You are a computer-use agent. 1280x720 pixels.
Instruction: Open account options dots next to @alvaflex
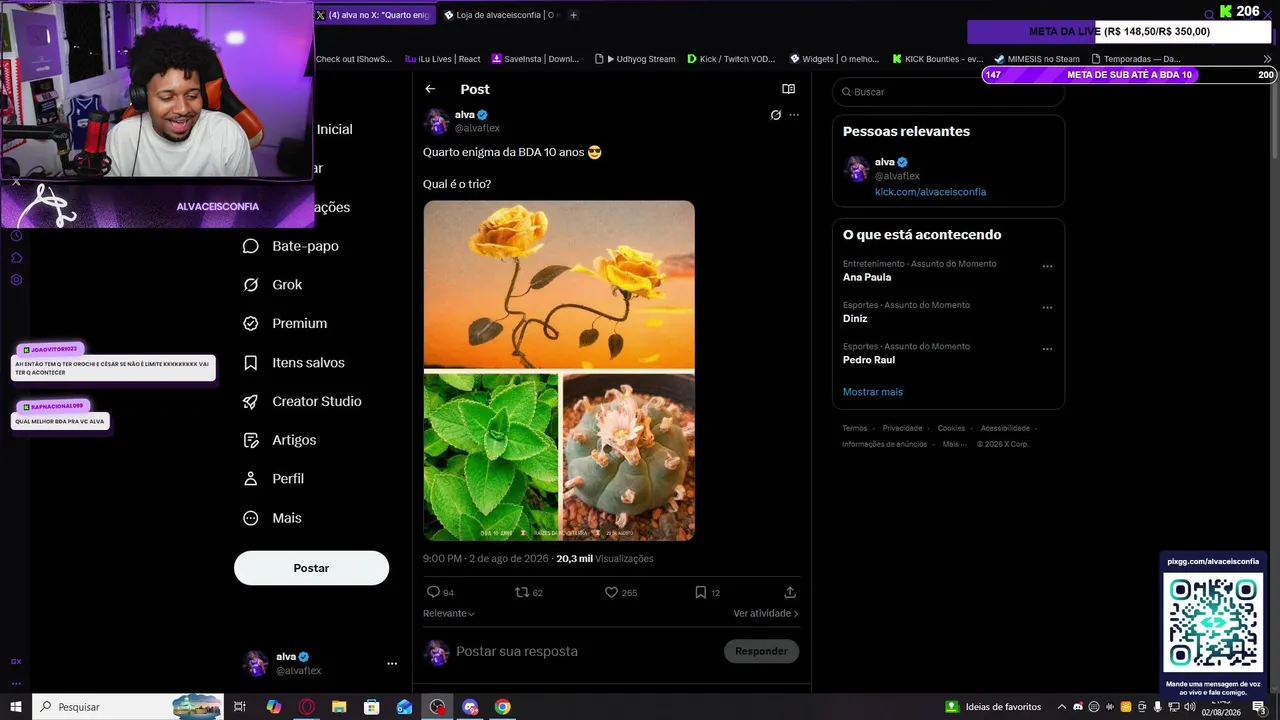click(x=392, y=663)
